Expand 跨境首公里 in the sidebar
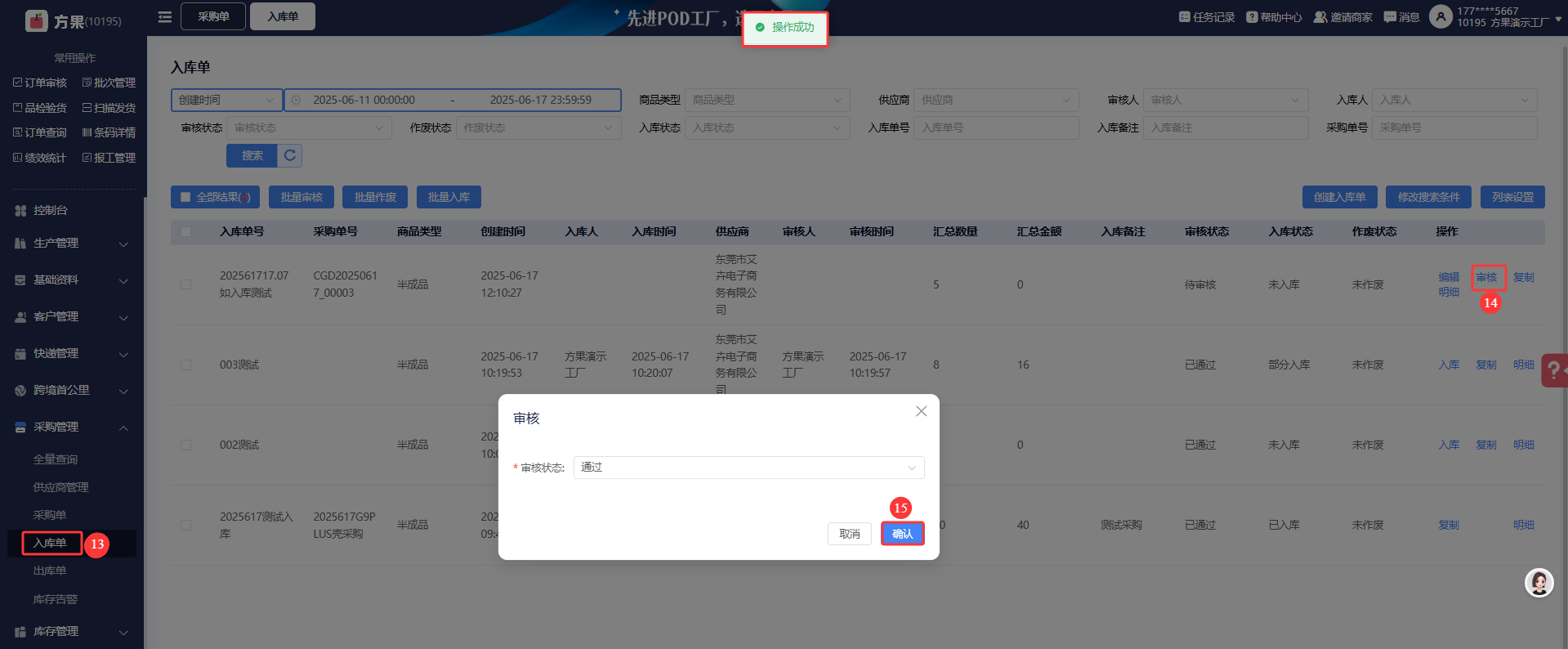 [x=72, y=390]
